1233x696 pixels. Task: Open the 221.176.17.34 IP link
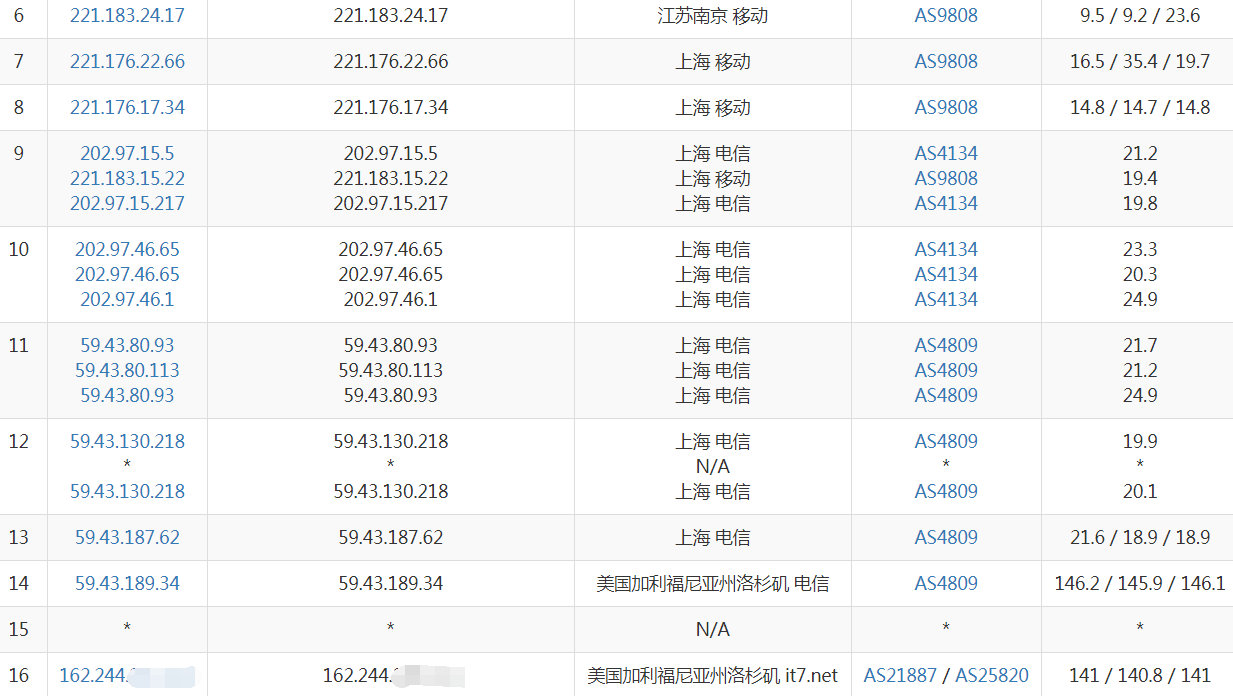127,107
